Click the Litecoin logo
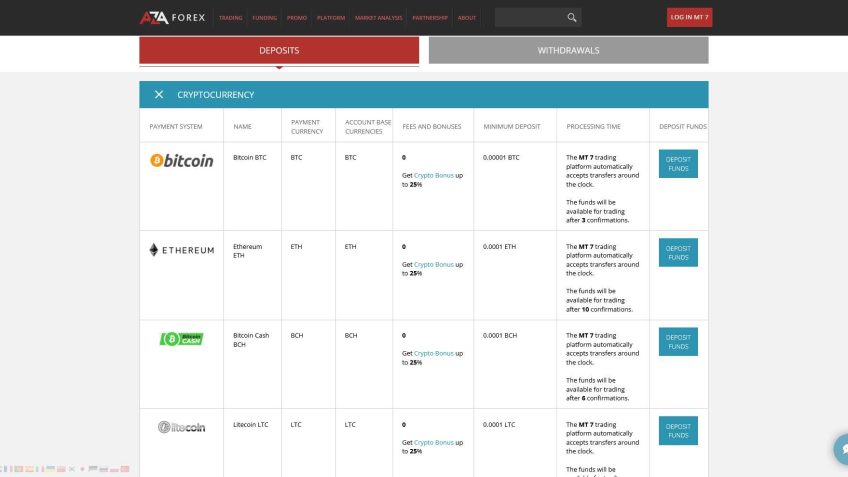 tap(181, 427)
